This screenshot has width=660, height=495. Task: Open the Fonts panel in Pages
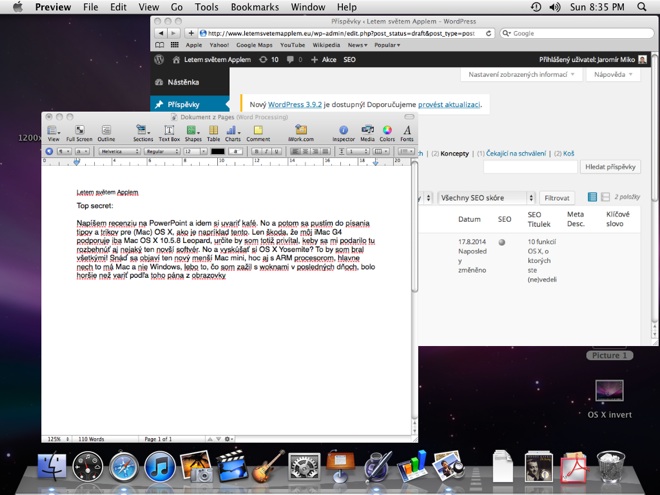(x=407, y=133)
